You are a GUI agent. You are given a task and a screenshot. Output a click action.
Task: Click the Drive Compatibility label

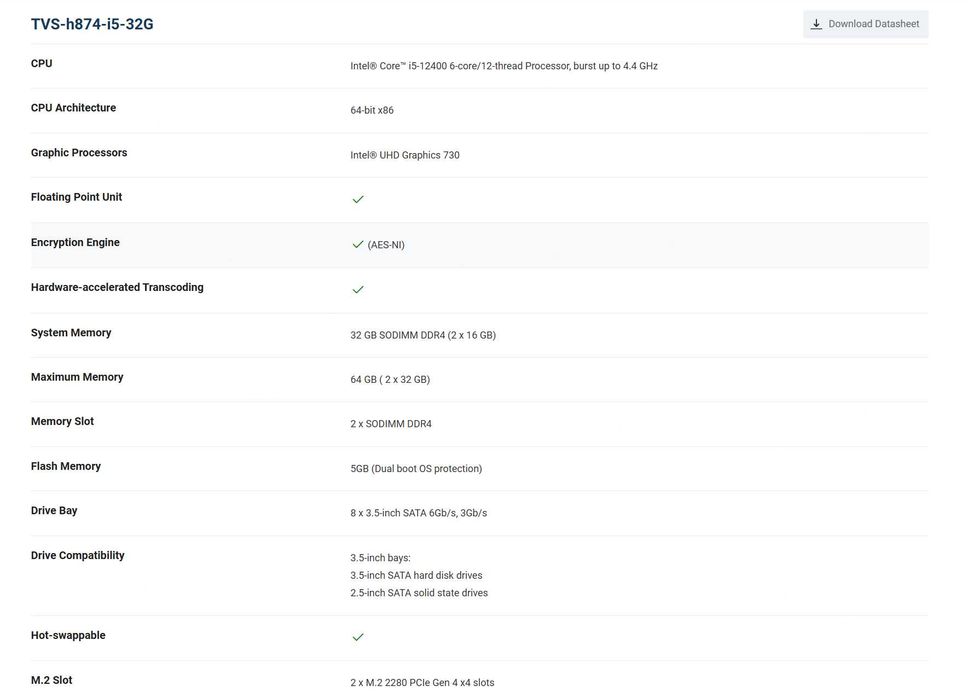[78, 556]
